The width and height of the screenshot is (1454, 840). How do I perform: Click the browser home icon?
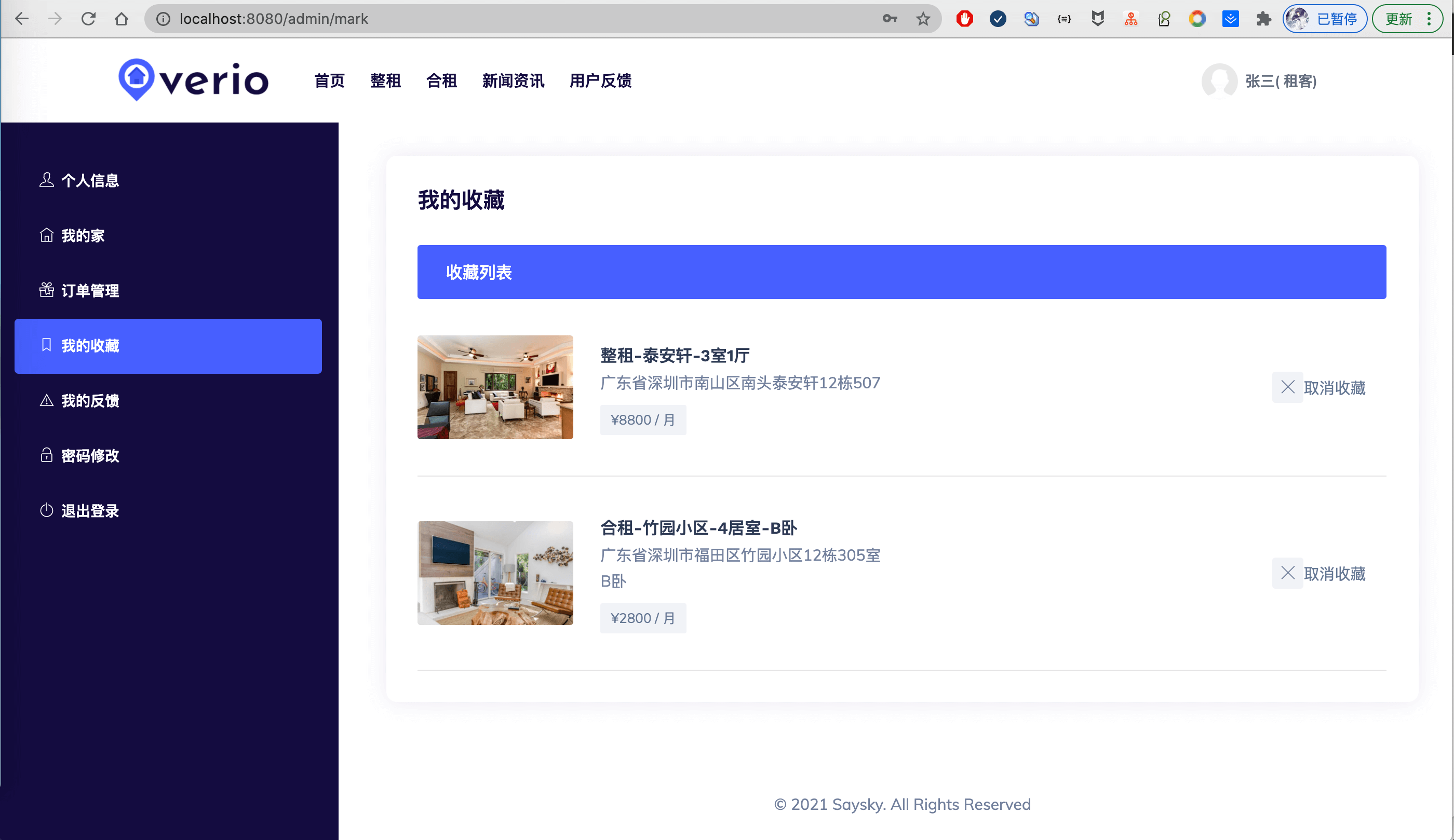coord(121,19)
